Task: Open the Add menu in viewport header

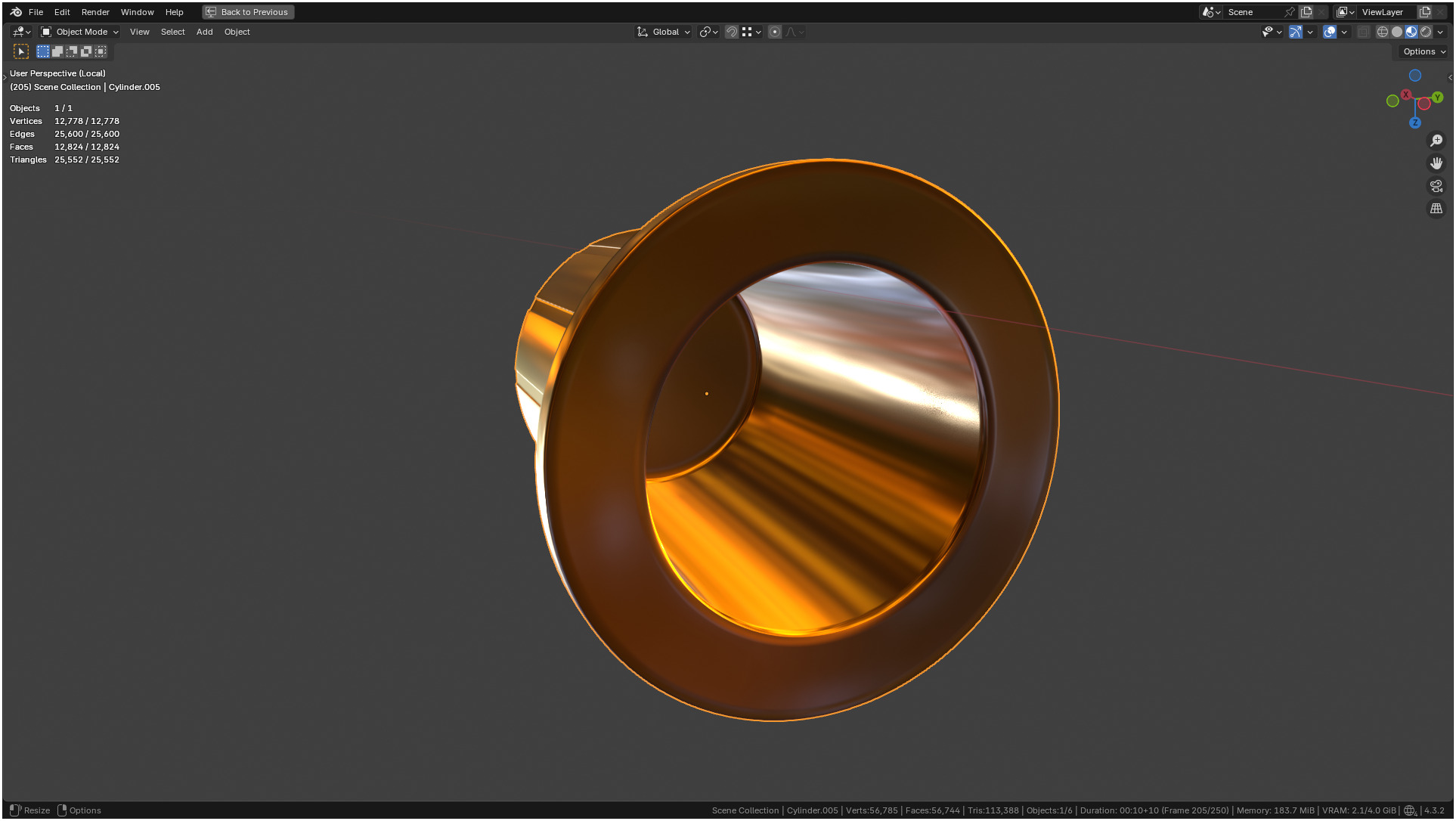Action: 204,32
